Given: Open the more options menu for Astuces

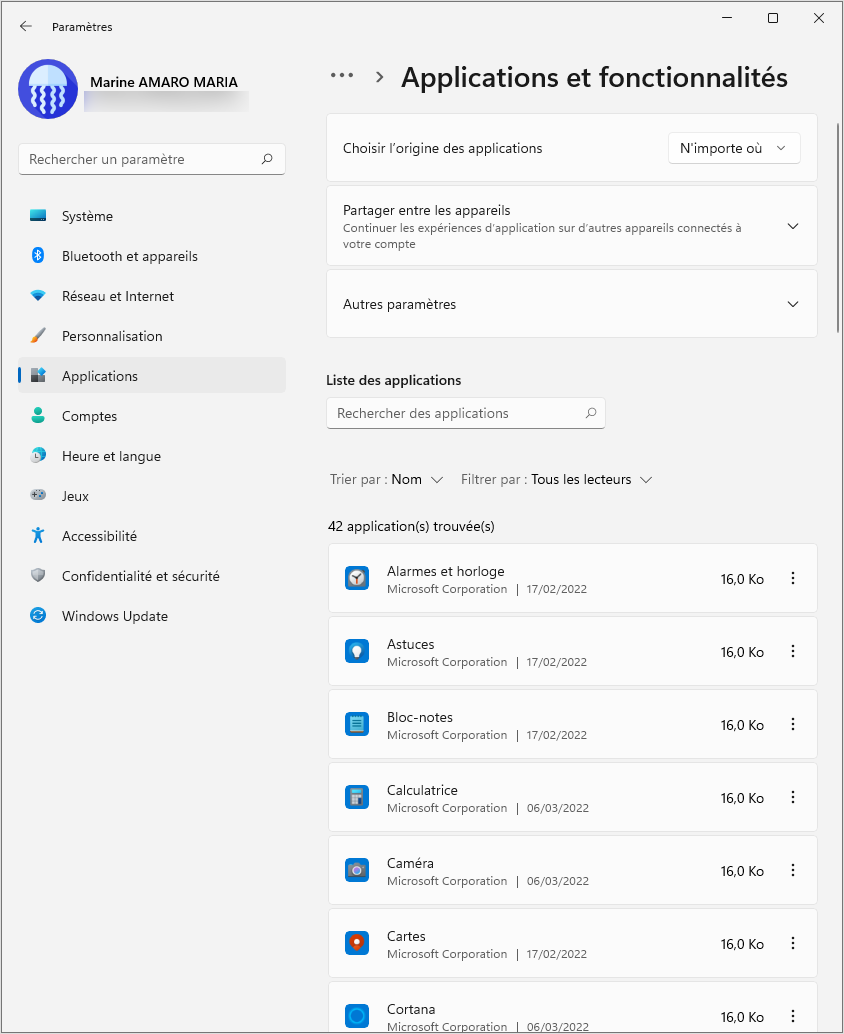Looking at the screenshot, I should pyautogui.click(x=793, y=652).
